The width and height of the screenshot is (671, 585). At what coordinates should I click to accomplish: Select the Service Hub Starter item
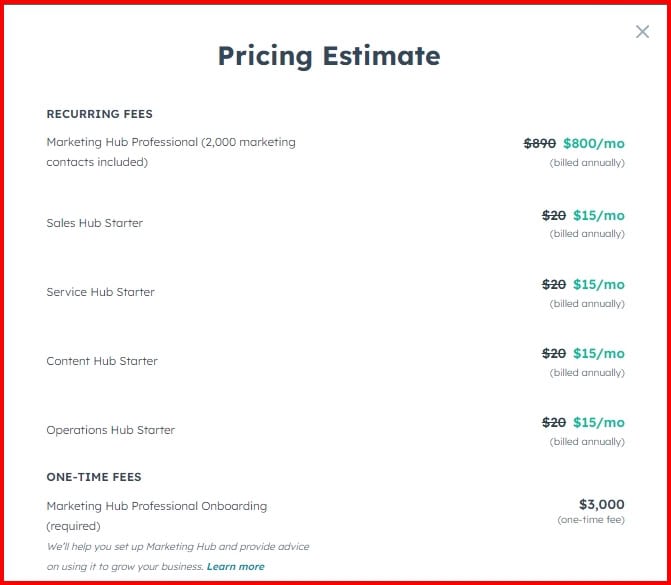(x=100, y=292)
